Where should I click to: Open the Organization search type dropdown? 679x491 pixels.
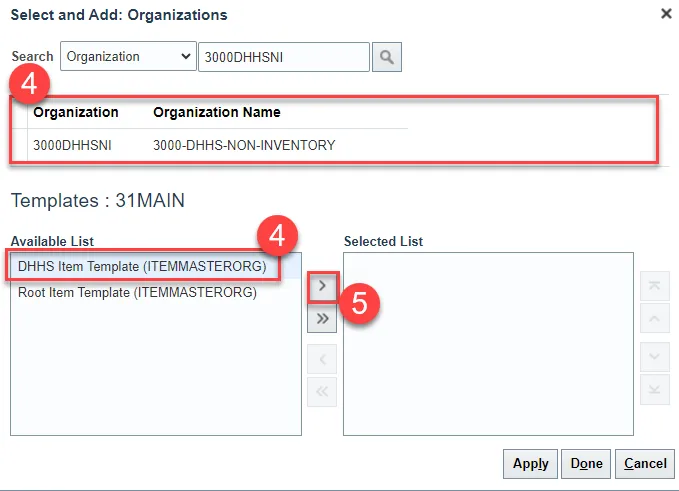(x=128, y=57)
